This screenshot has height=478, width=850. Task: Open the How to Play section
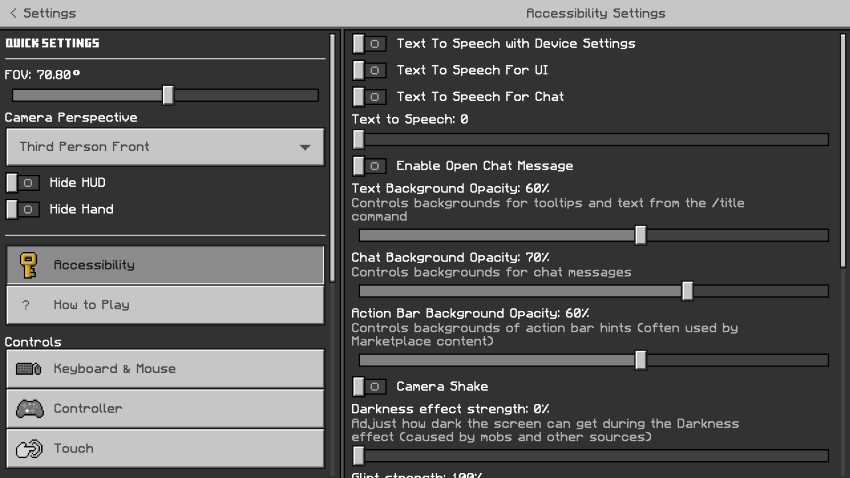pos(165,305)
